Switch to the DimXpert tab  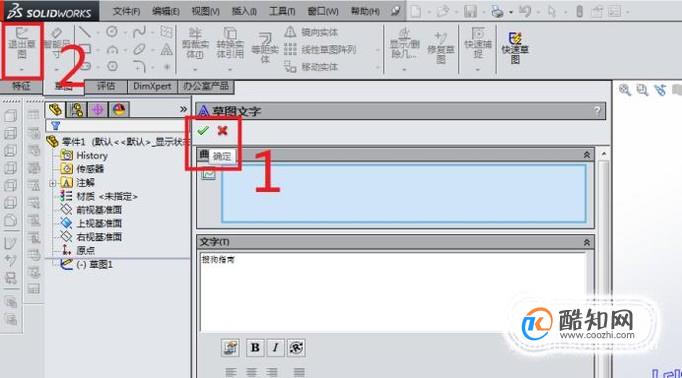click(152, 86)
